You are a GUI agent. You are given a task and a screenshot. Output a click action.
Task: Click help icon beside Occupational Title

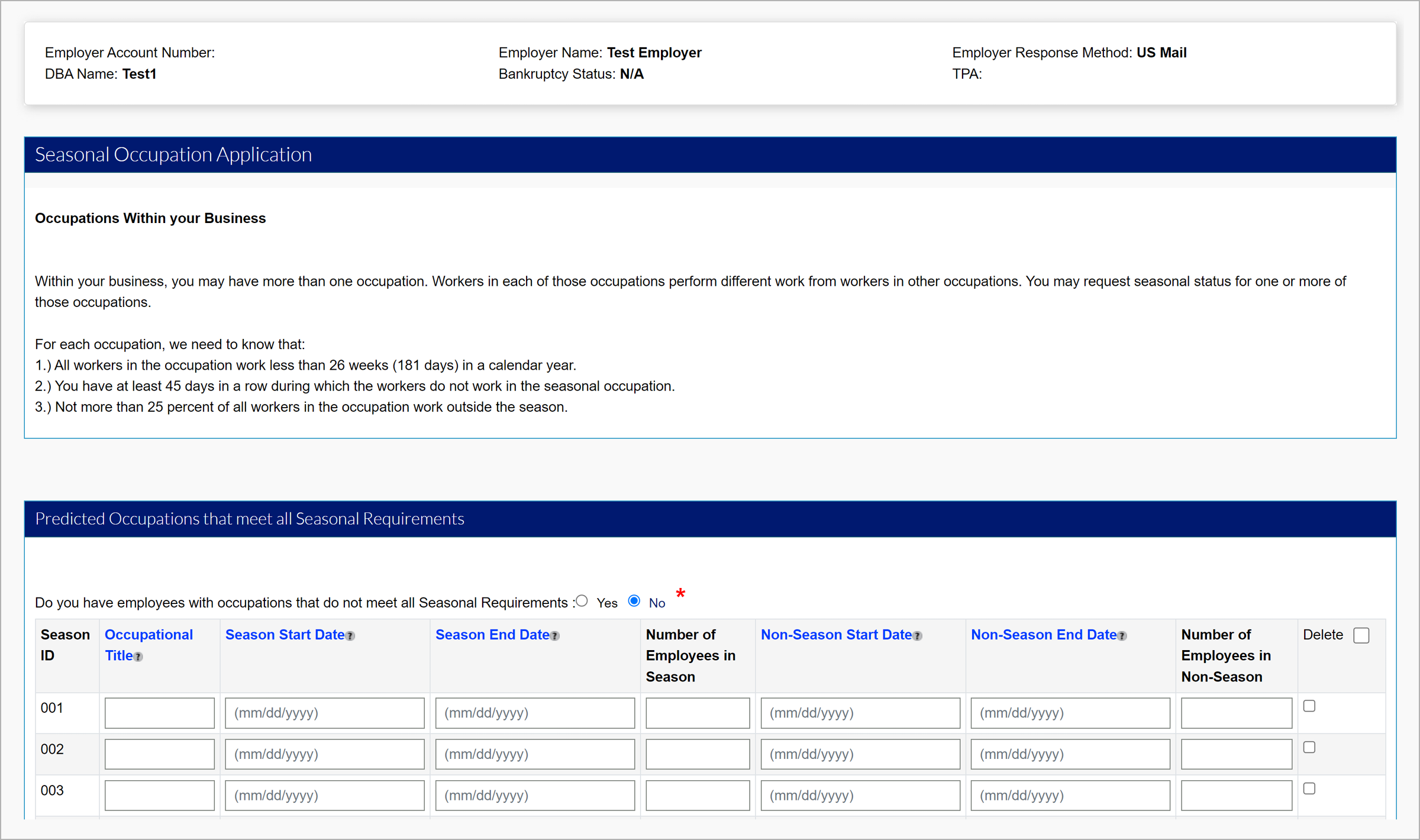point(138,657)
